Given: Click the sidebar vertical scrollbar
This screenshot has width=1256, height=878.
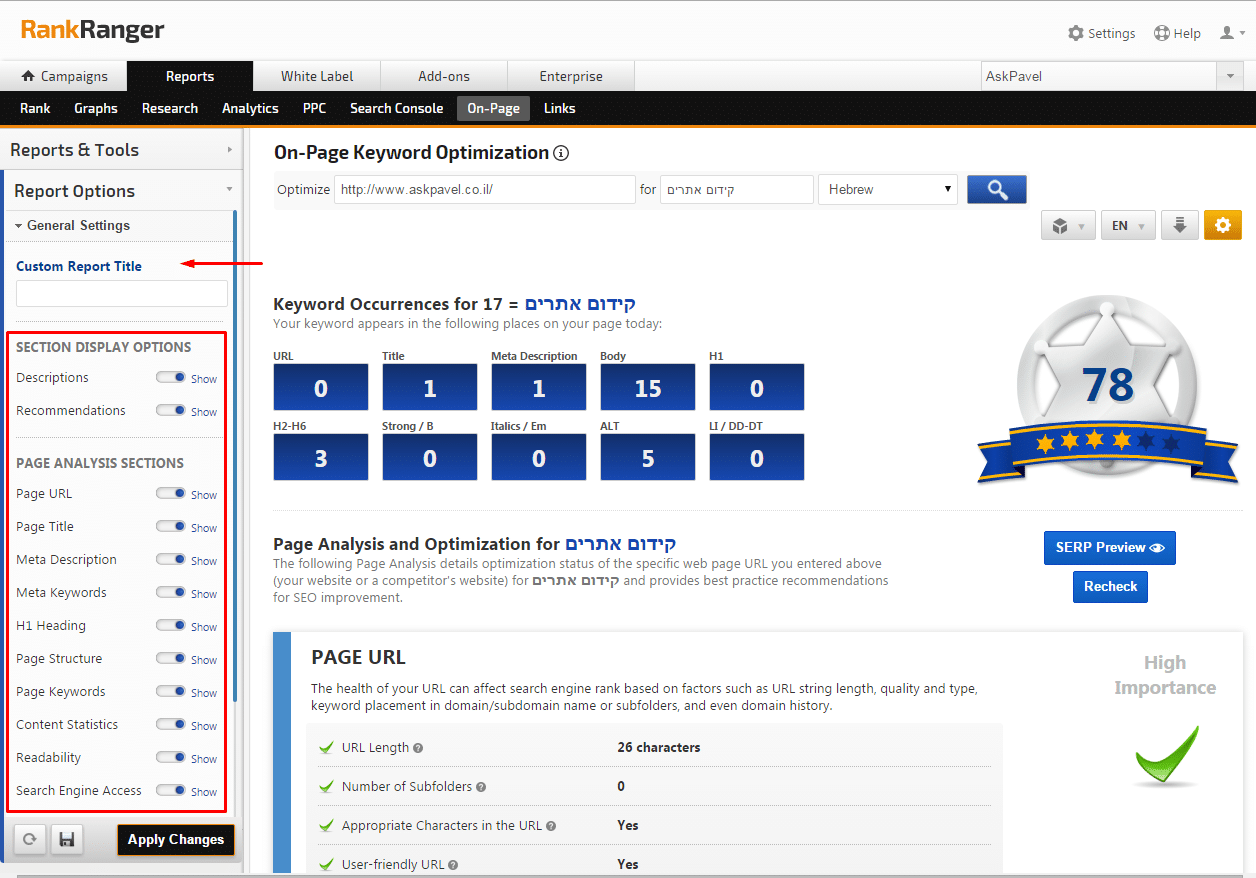Looking at the screenshot, I should tap(235, 455).
